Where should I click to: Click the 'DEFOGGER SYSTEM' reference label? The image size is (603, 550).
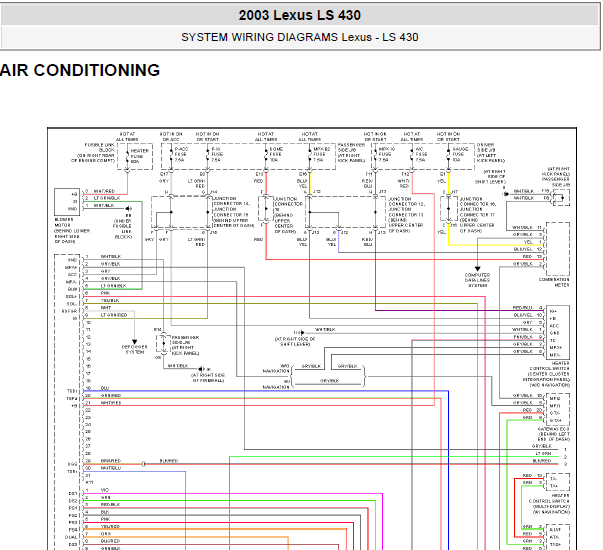coord(135,349)
